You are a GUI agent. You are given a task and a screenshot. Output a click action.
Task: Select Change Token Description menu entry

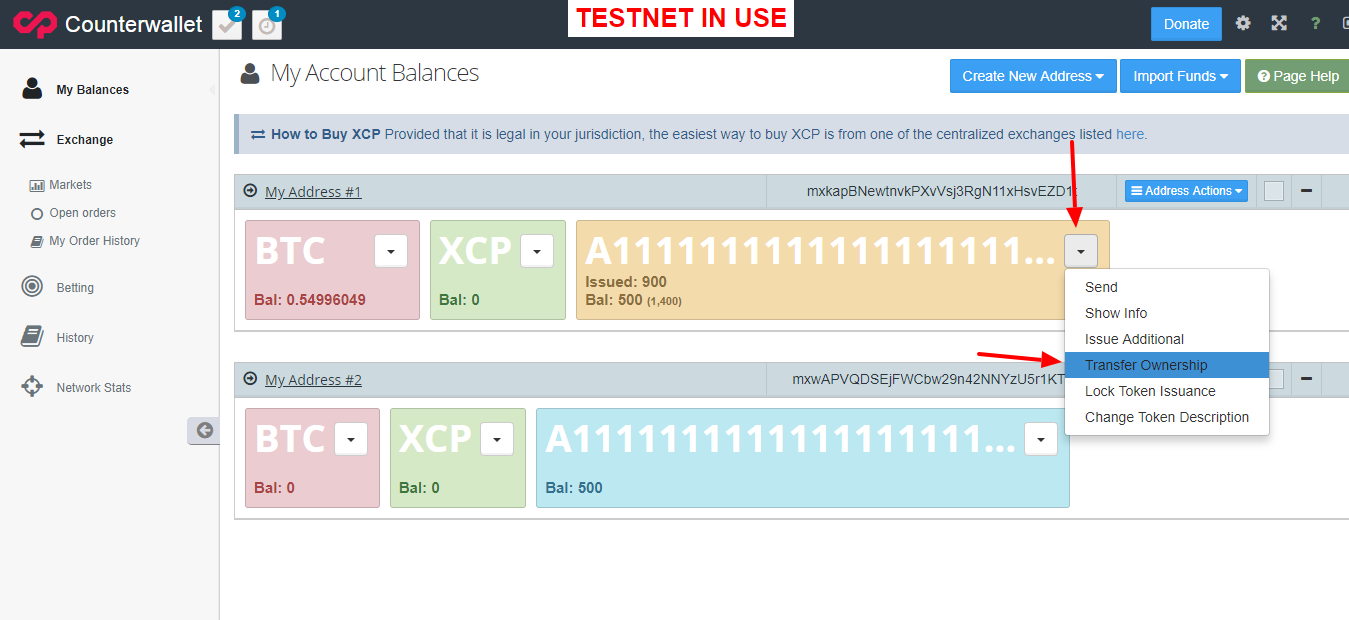(1167, 417)
